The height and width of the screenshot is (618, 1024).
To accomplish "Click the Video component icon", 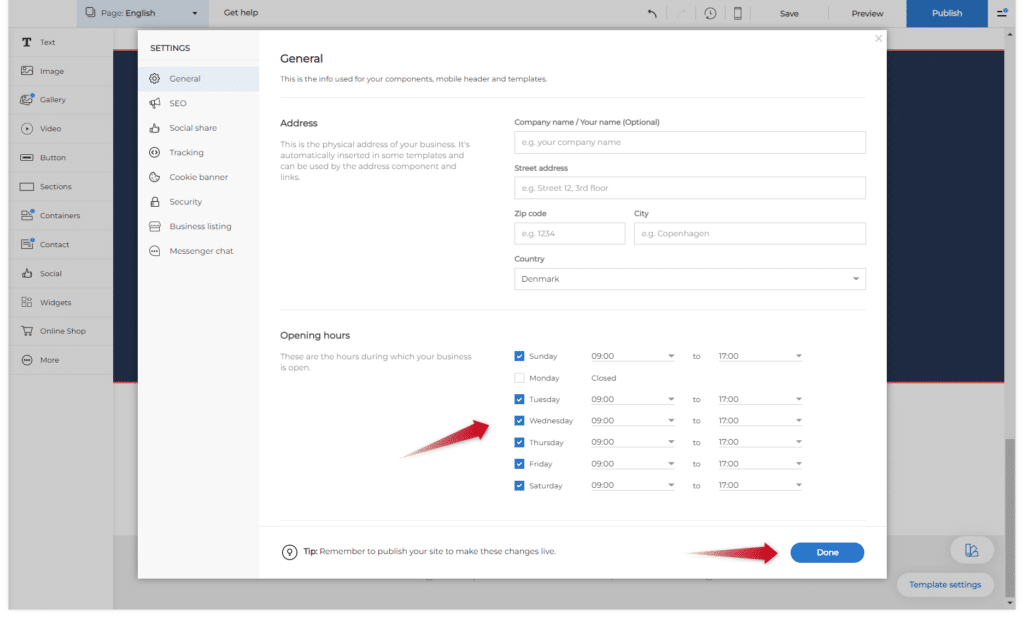I will tap(28, 129).
